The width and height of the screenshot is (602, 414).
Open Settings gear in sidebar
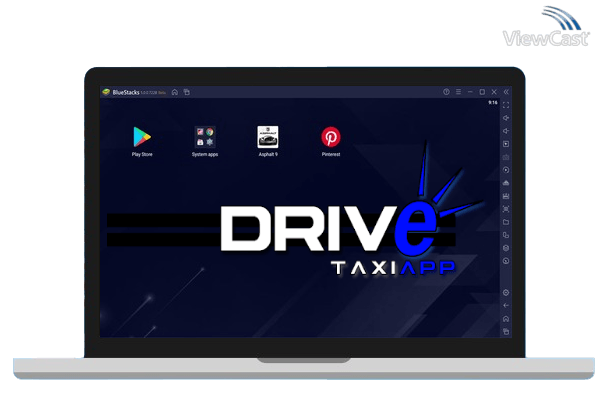(506, 293)
